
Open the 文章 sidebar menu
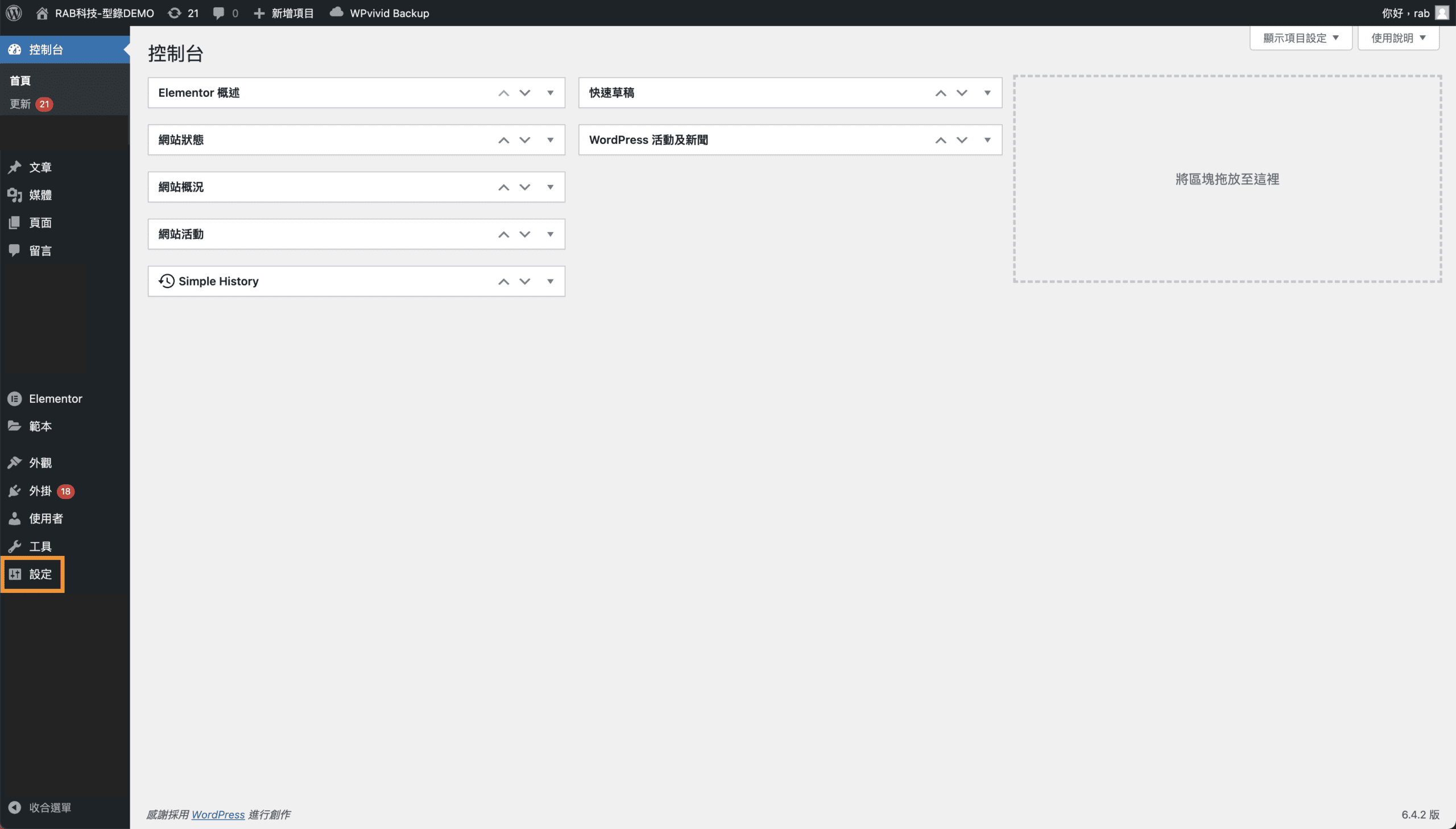click(x=40, y=167)
